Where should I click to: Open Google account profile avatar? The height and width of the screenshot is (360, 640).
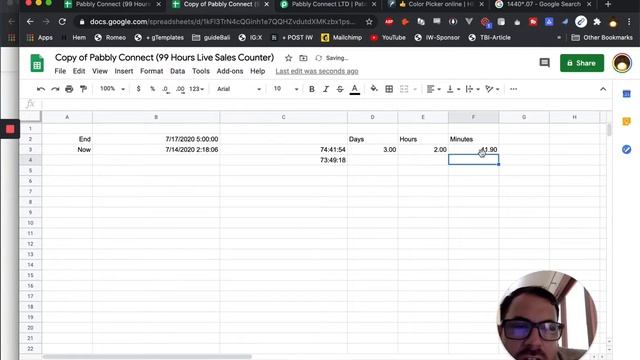[622, 63]
